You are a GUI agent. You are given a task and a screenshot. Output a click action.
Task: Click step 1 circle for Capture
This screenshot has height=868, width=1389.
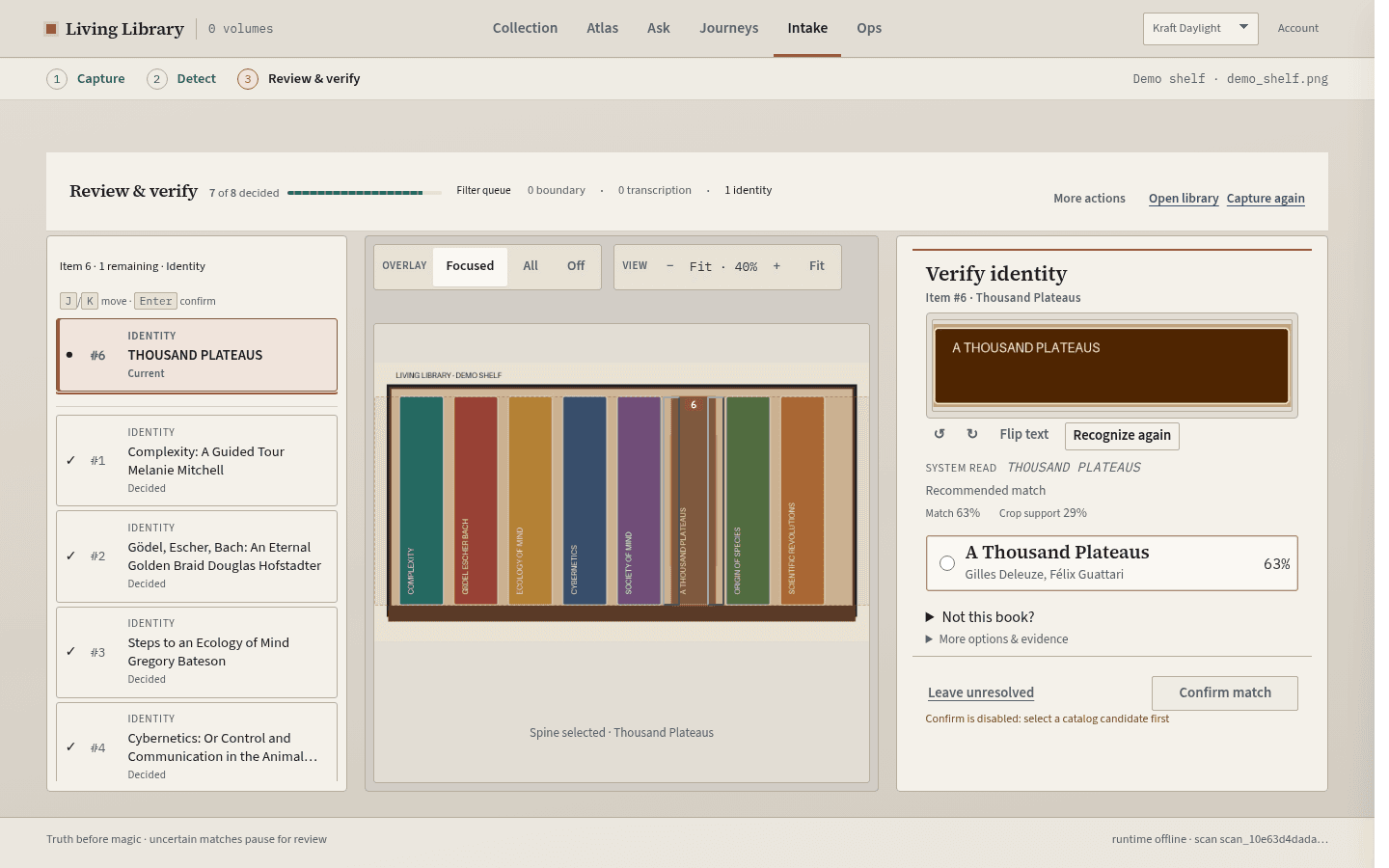(x=57, y=79)
